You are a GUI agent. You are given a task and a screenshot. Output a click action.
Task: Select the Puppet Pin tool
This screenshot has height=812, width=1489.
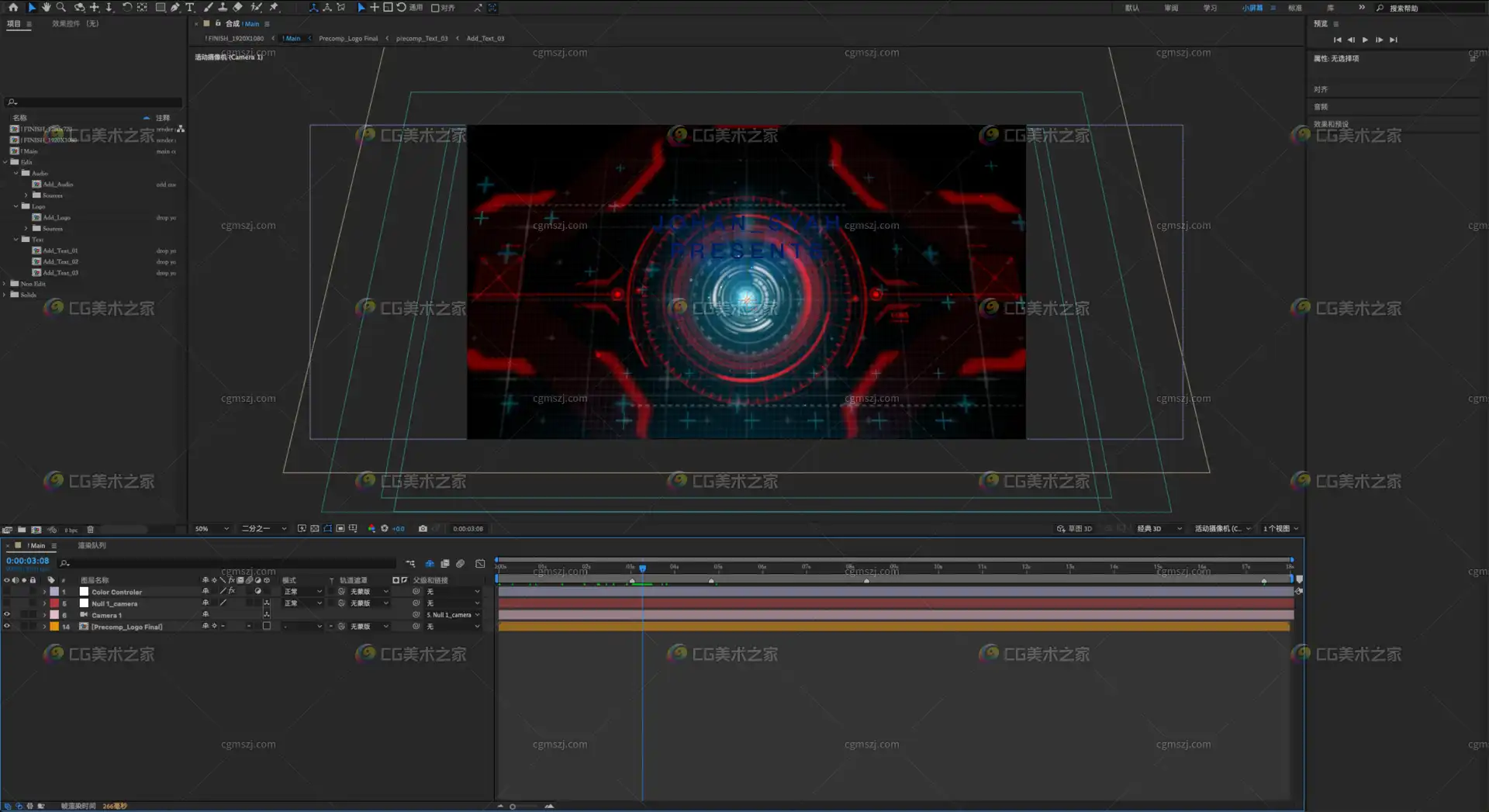[x=274, y=7]
